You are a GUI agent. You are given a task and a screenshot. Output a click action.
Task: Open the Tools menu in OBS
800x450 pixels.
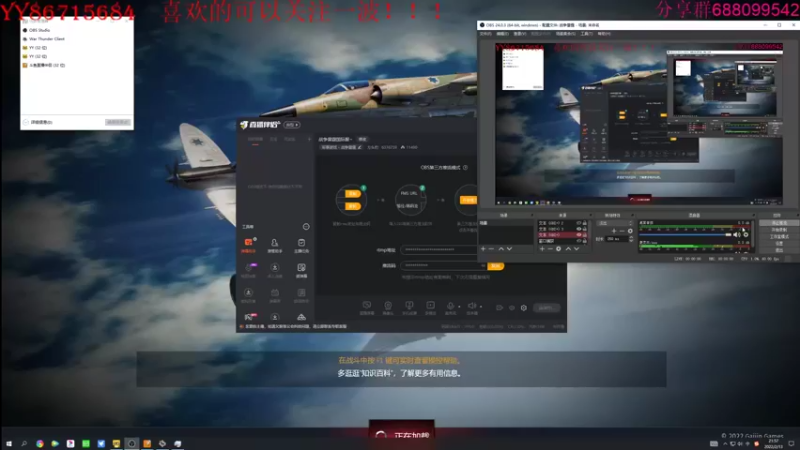point(586,34)
